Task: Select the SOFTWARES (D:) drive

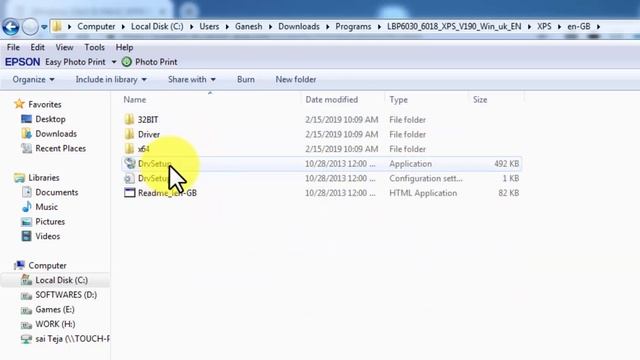Action: click(x=66, y=295)
